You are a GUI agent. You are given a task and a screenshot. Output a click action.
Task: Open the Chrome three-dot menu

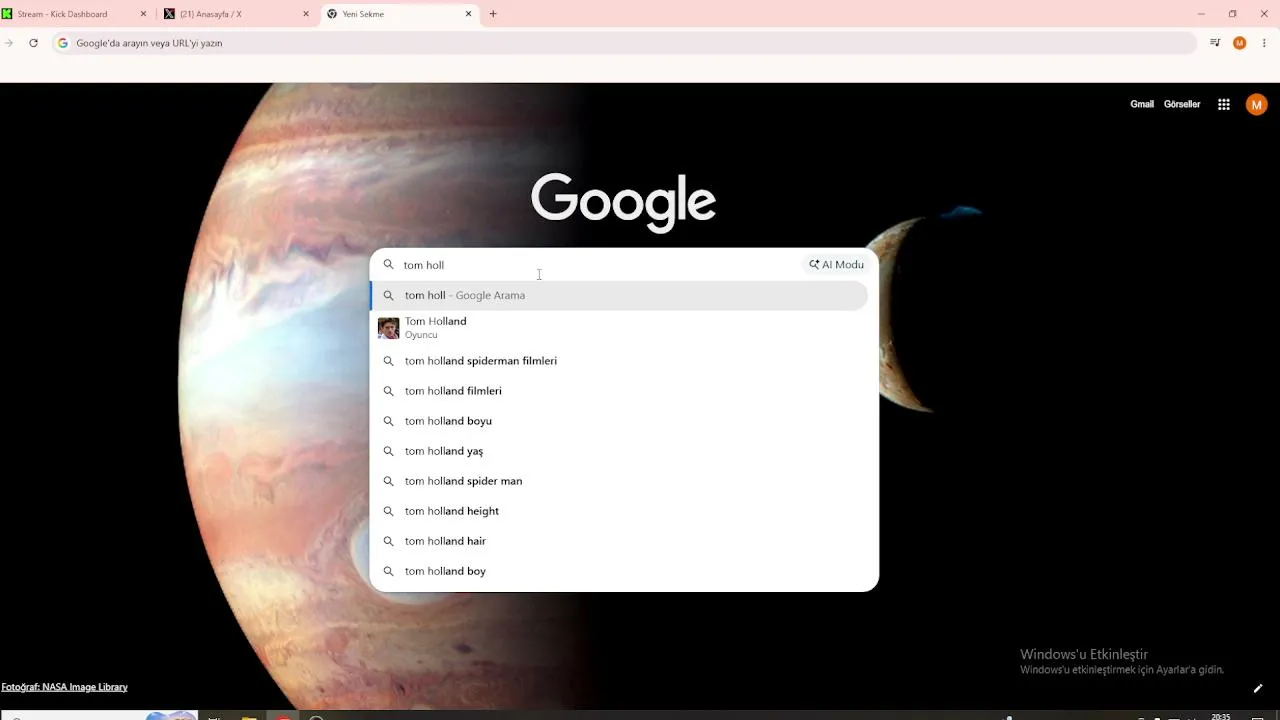(1264, 43)
